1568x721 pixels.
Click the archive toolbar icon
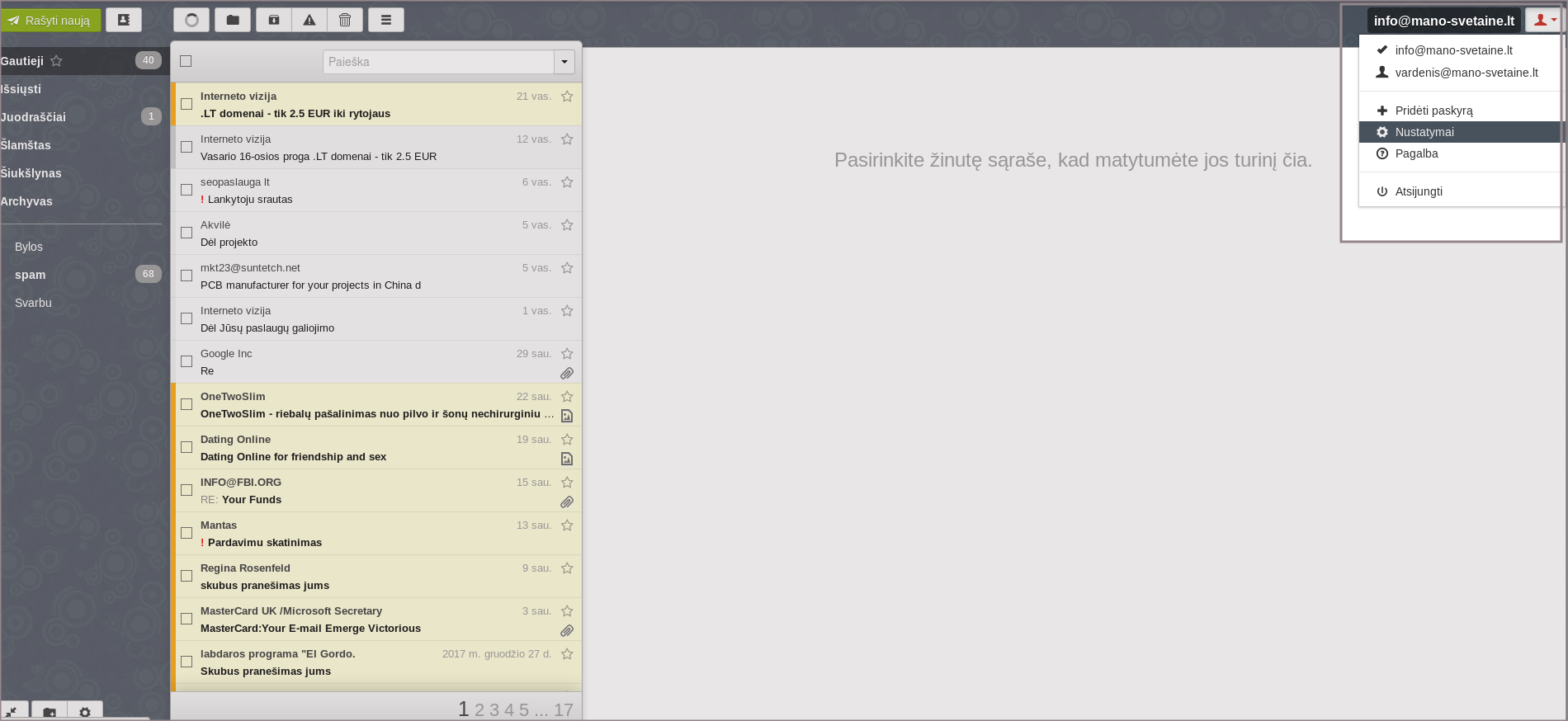click(x=274, y=20)
